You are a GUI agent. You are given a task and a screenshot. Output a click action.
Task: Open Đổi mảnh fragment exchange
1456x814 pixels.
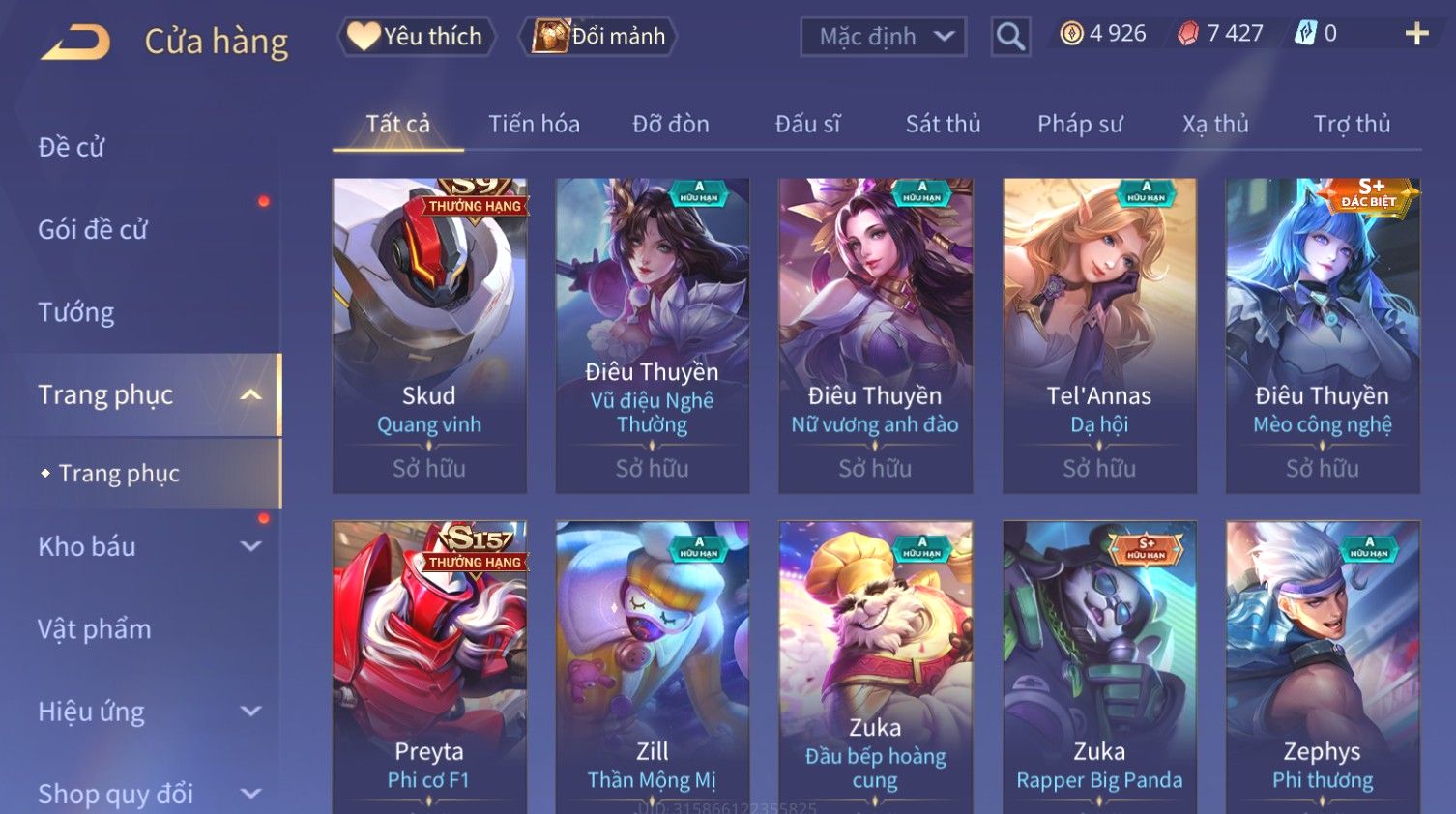(x=597, y=37)
